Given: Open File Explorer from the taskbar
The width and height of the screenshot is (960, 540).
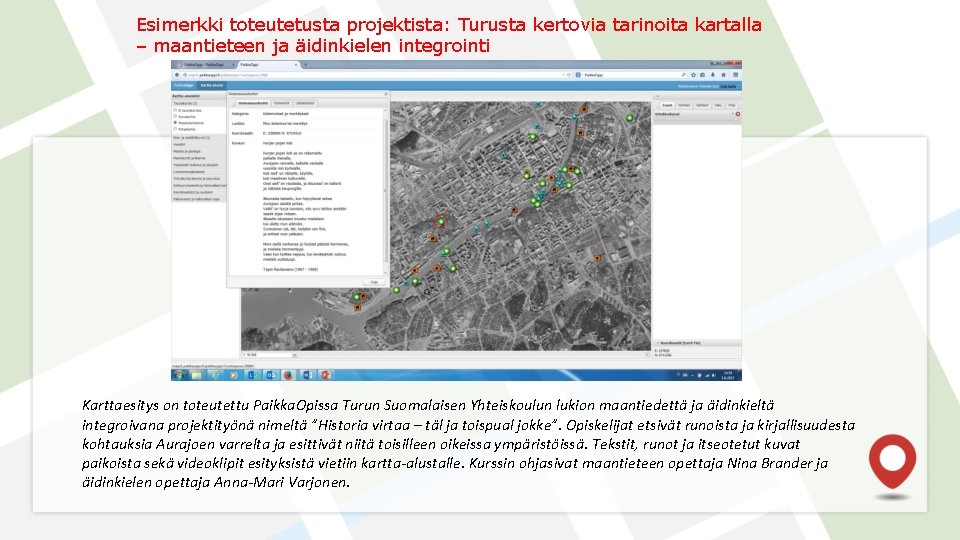Looking at the screenshot, I should 196,375.
